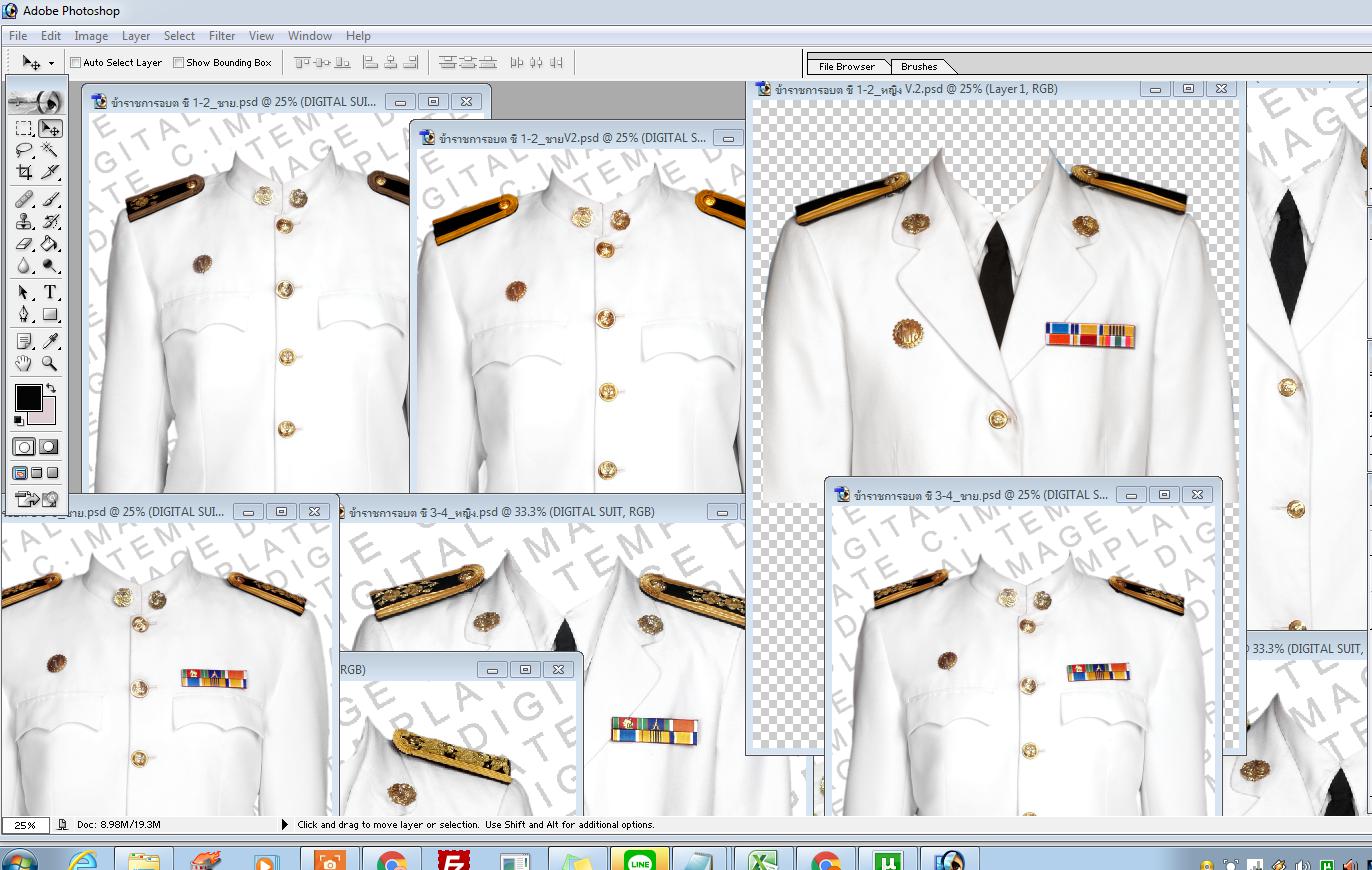
Task: Check the Show Bounding Box option
Action: 180,62
